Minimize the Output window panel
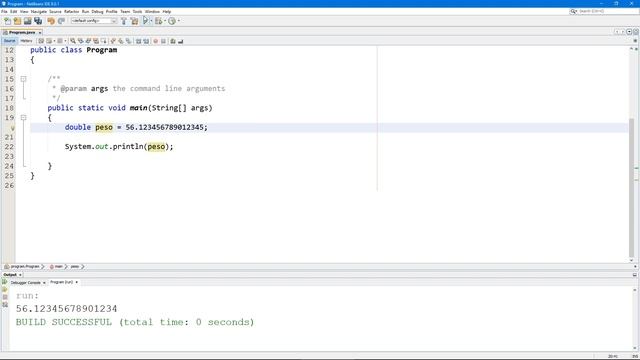This screenshot has width=640, height=360. pos(635,275)
